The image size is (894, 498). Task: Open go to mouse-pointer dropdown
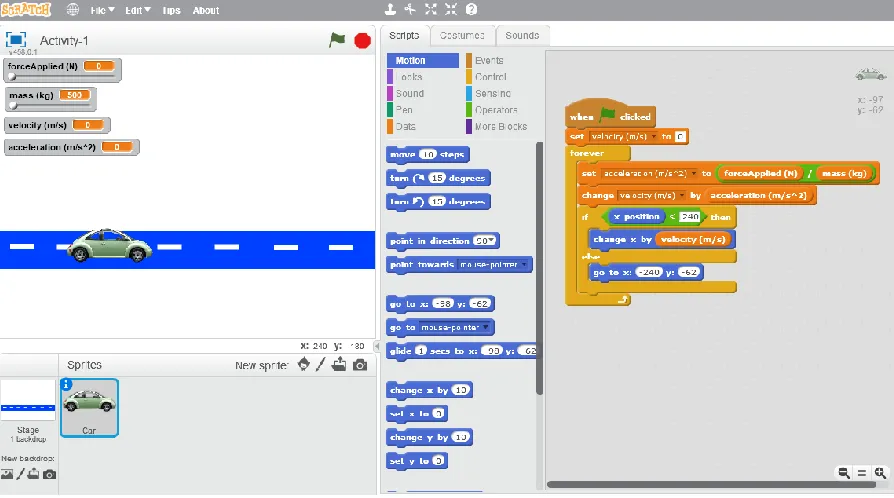tap(485, 327)
